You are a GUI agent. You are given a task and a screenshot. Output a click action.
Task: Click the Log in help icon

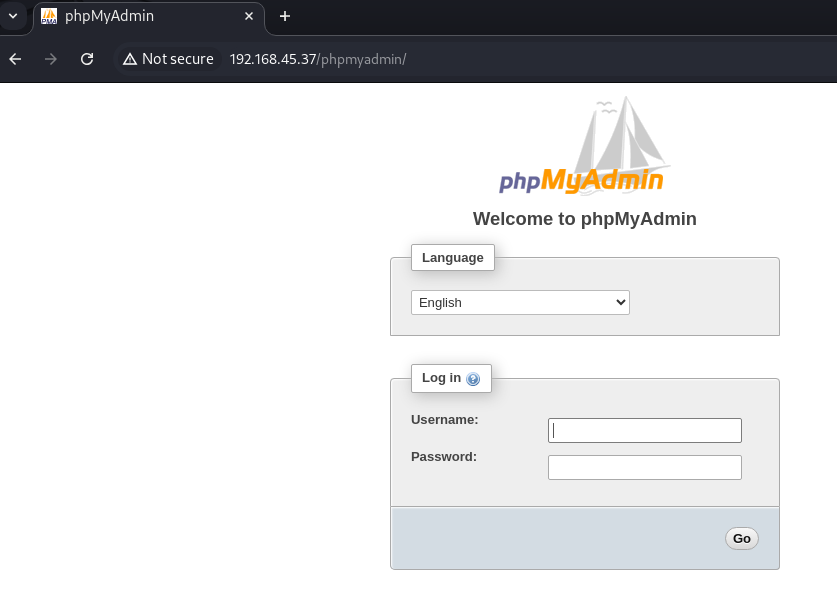click(473, 379)
